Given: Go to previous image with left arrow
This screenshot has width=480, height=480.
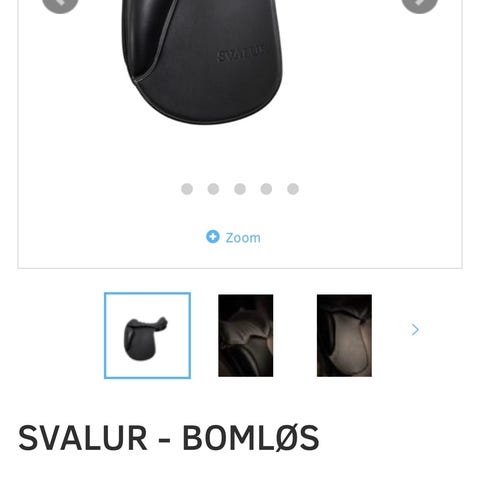Looking at the screenshot, I should [x=60, y=4].
